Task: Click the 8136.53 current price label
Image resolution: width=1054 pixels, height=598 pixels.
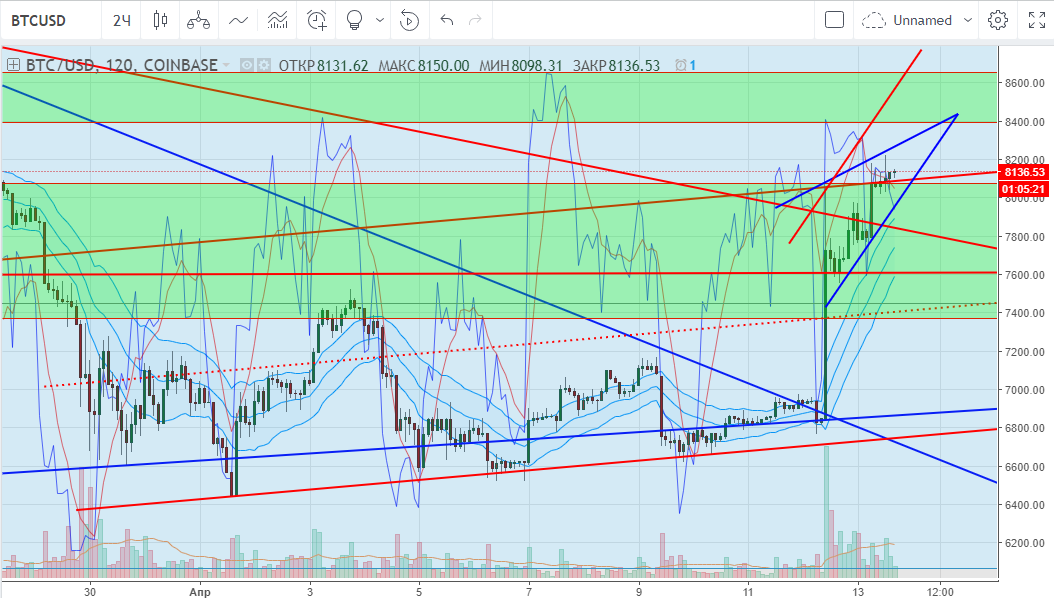Action: coord(1023,172)
